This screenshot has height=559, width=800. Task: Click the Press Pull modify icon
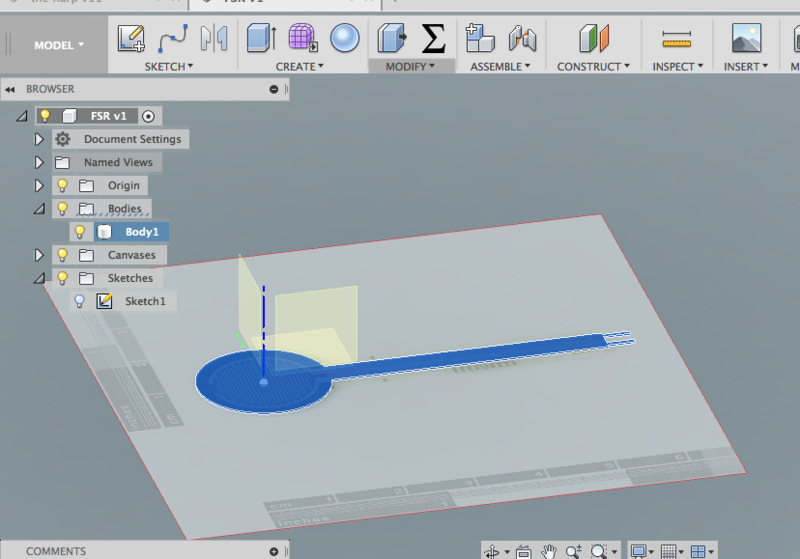392,38
